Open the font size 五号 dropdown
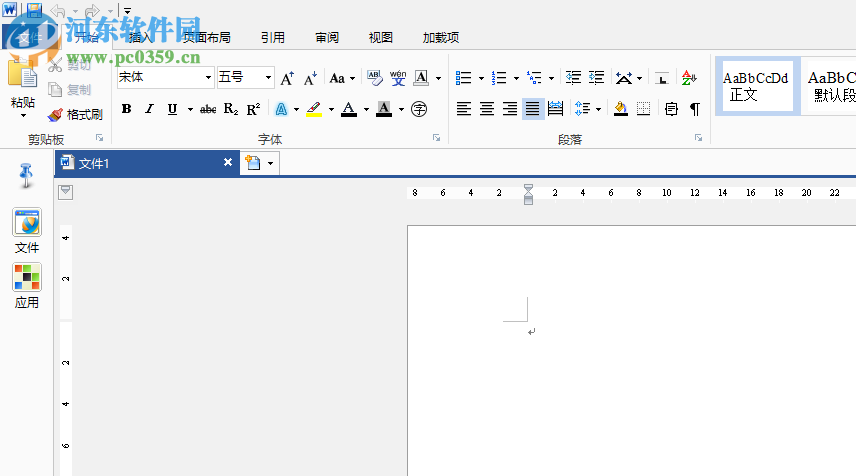The width and height of the screenshot is (856, 476). pyautogui.click(x=268, y=78)
